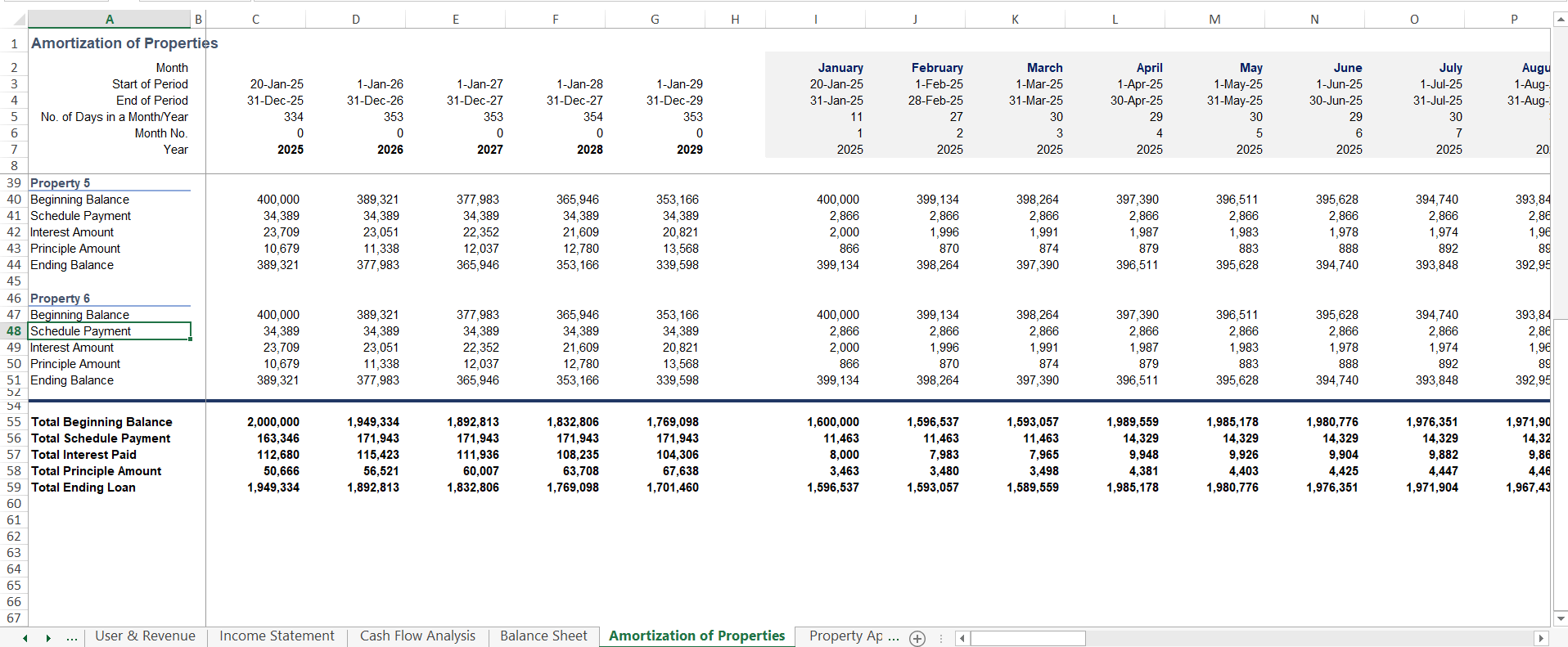Click the horizontal scrollbar thumb
This screenshot has width=1568, height=647.
1028,638
